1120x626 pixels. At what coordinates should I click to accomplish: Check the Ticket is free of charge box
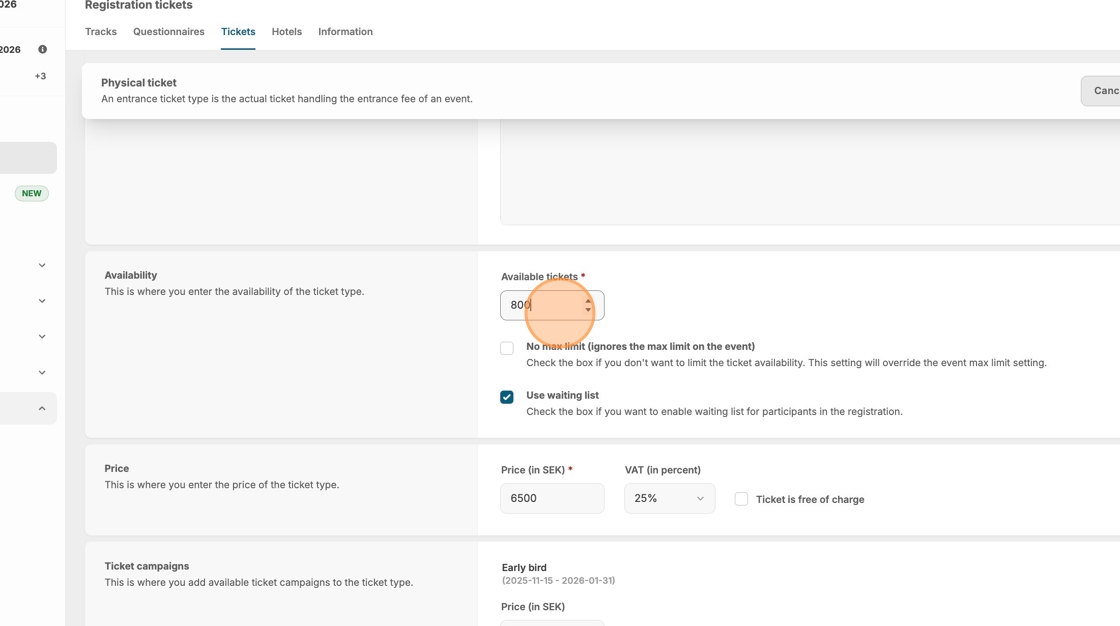741,499
